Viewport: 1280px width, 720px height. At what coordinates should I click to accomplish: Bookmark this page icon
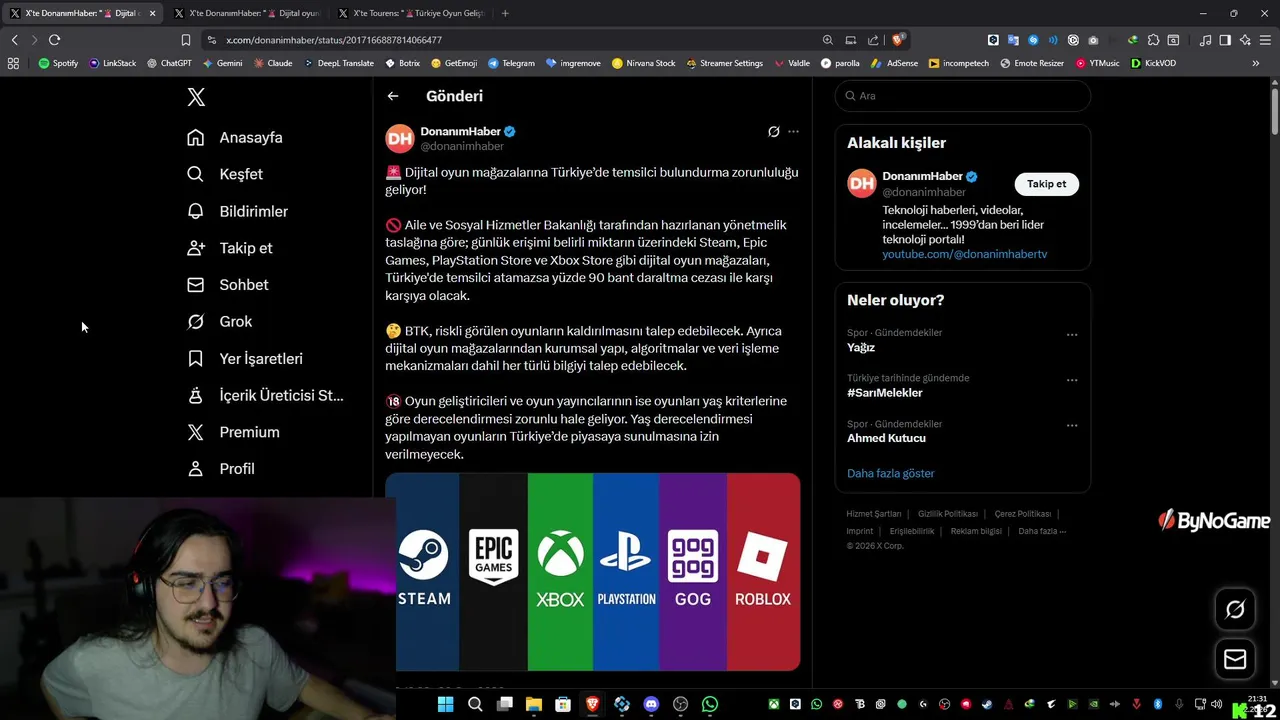185,40
